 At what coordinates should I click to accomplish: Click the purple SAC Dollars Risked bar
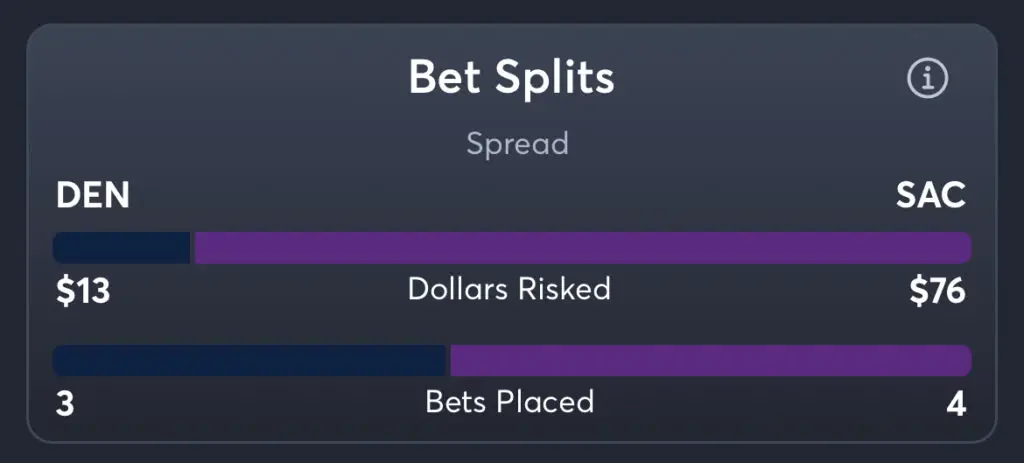click(583, 248)
